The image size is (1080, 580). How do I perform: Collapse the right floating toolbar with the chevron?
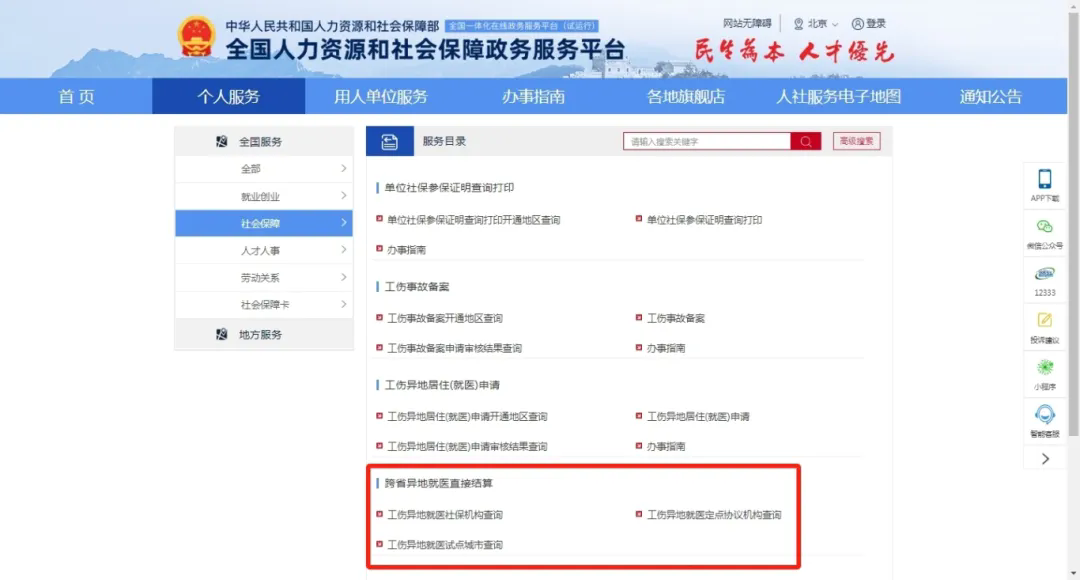pos(1045,459)
